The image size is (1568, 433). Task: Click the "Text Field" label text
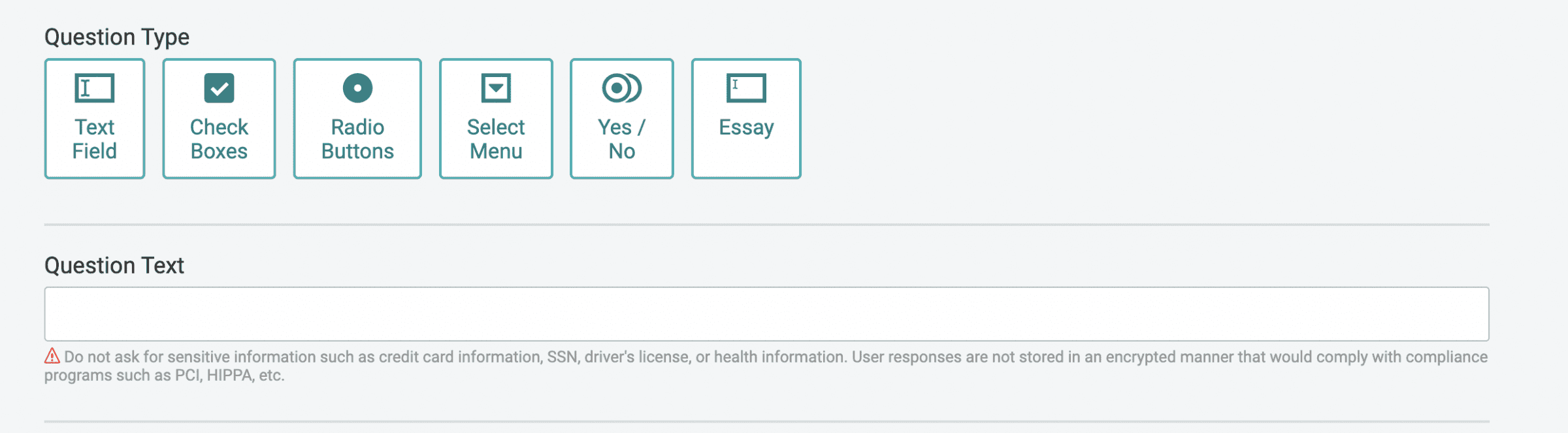[95, 139]
